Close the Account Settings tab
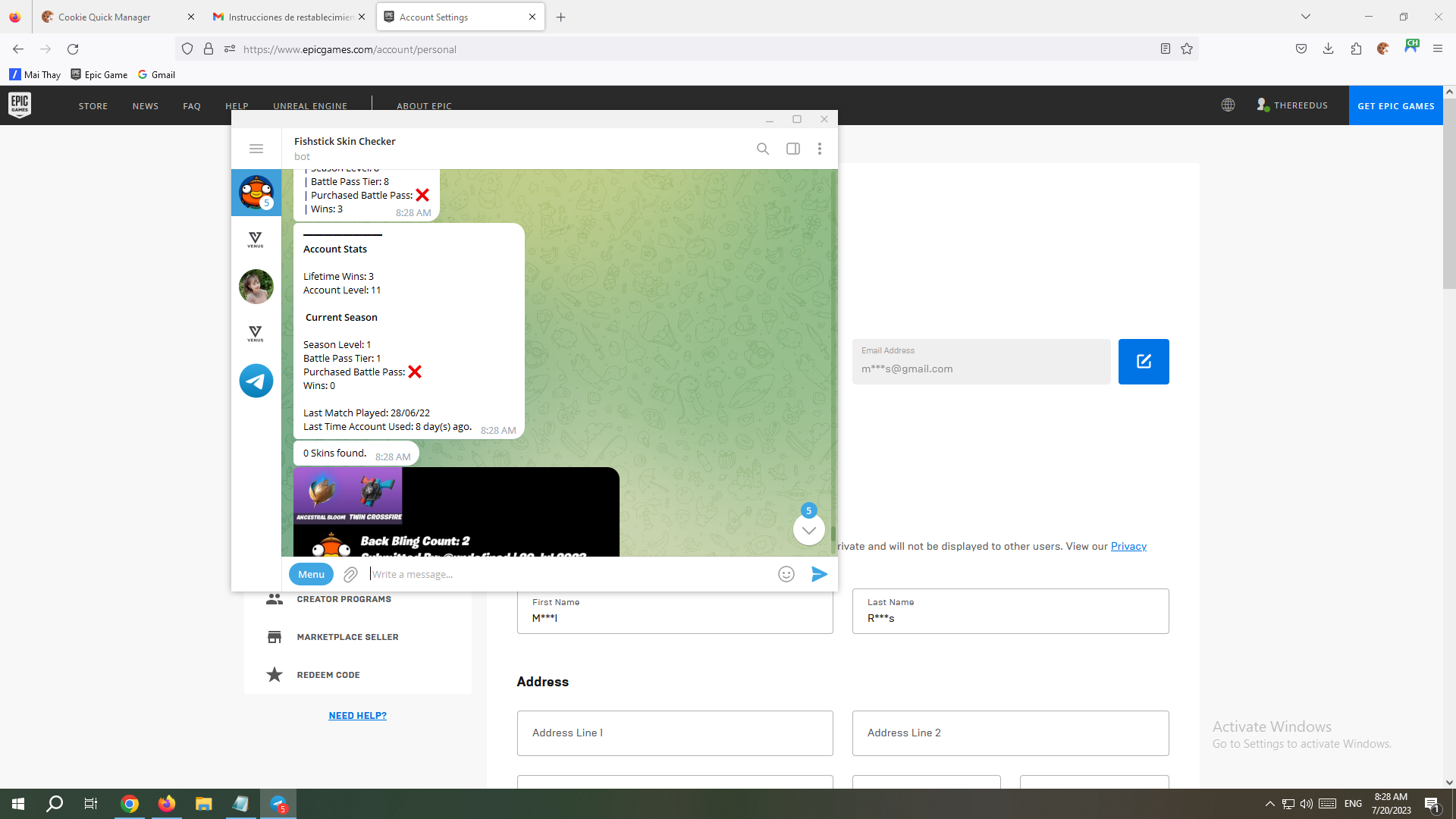Screen dimensions: 1456x819 pos(532,17)
